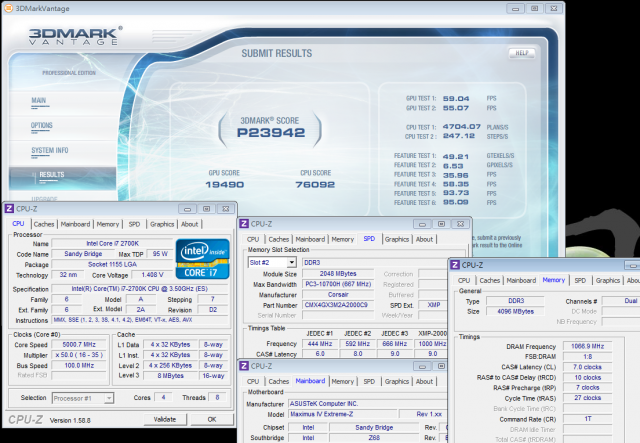Image resolution: width=640 pixels, height=443 pixels.
Task: Minimize the CPU-Z Mainboard window
Action: [x=422, y=366]
